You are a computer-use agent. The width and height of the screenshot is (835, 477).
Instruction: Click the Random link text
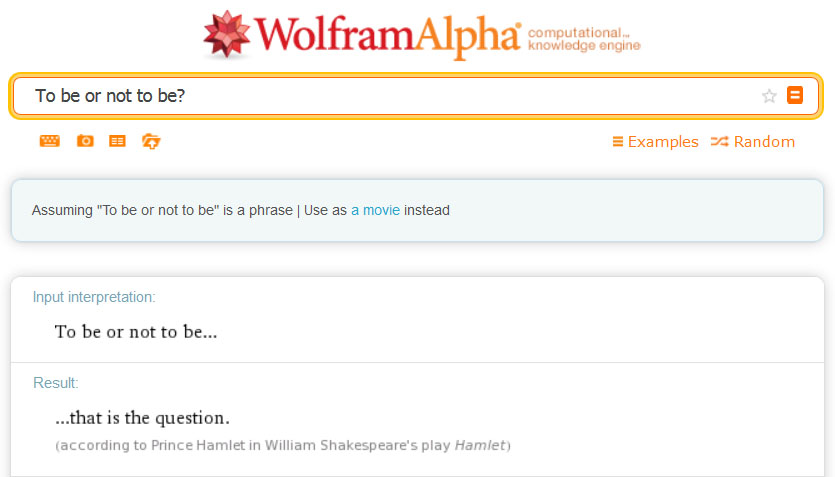[764, 142]
